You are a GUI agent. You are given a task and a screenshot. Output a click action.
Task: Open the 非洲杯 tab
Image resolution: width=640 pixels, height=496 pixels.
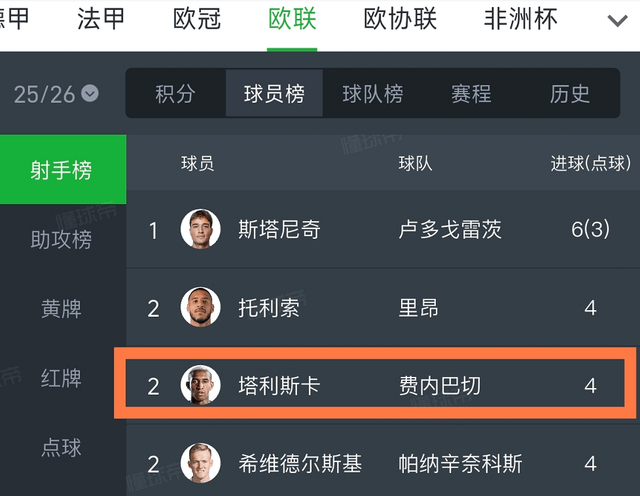click(x=520, y=19)
